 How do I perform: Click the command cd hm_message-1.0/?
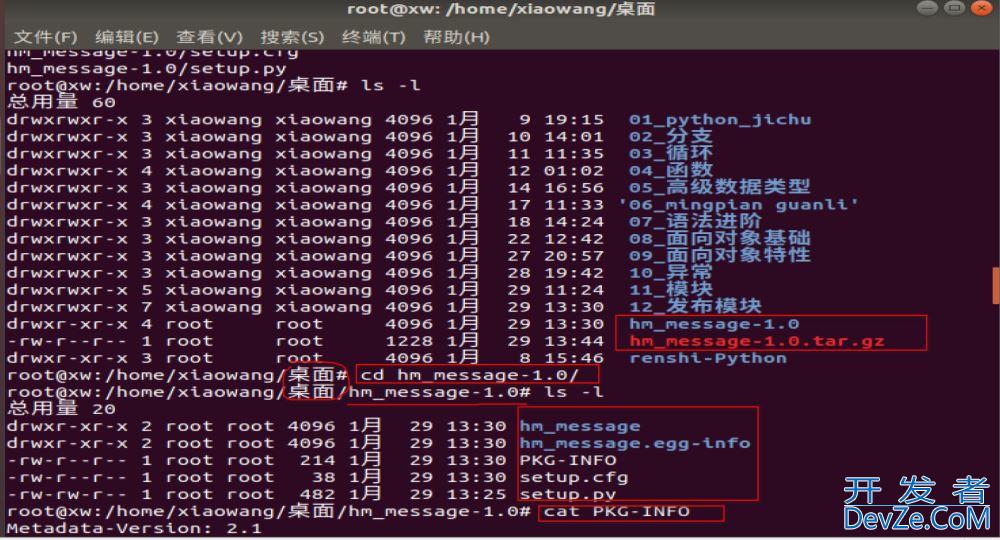tap(469, 375)
